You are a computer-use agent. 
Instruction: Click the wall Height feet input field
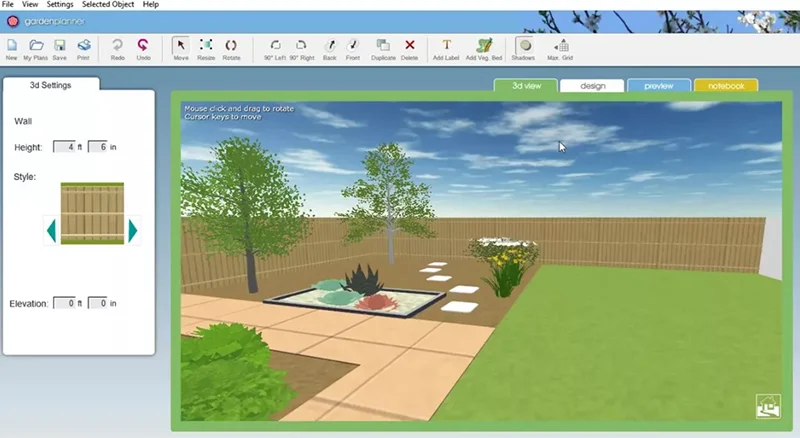pos(63,147)
